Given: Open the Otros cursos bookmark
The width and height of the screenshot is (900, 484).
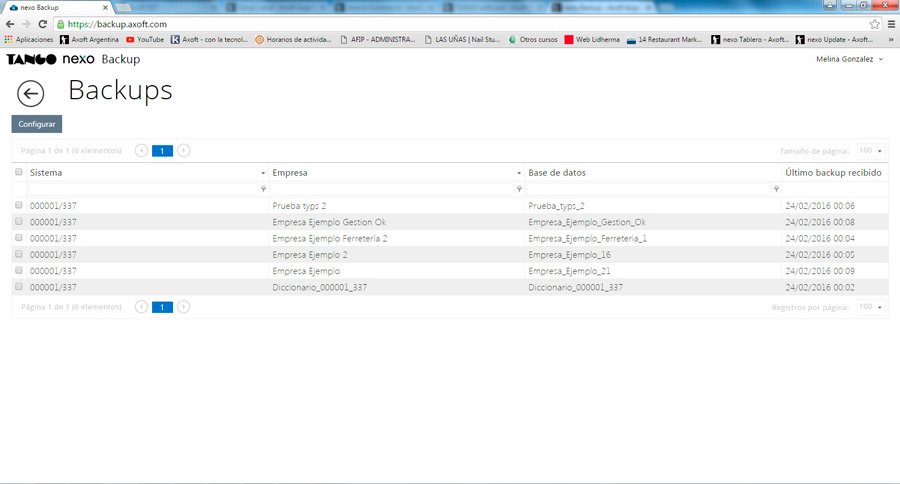Looking at the screenshot, I should 533,40.
